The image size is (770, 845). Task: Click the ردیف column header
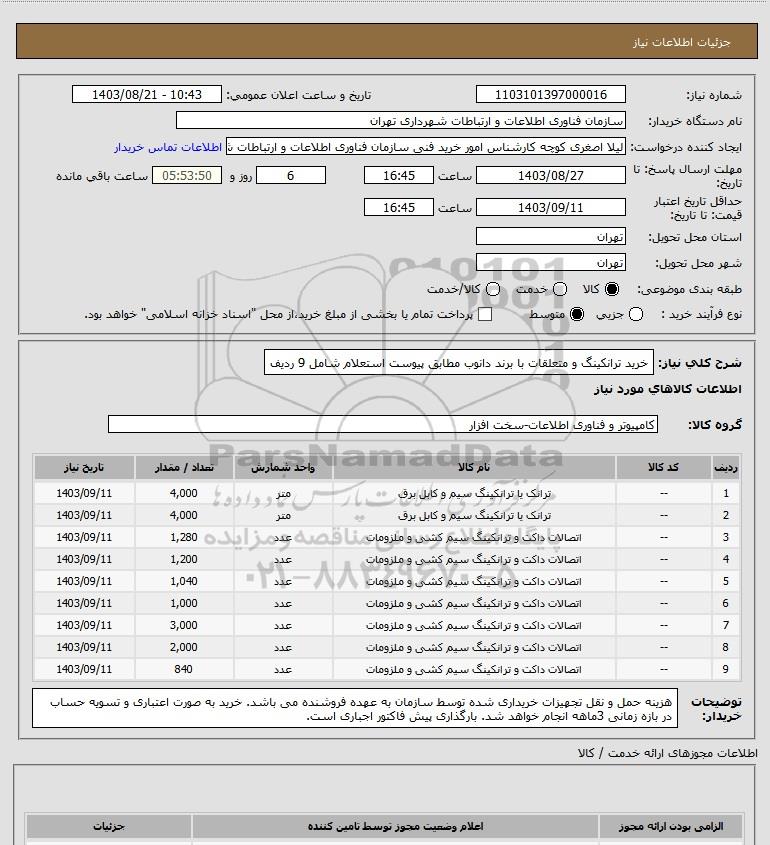click(x=725, y=467)
